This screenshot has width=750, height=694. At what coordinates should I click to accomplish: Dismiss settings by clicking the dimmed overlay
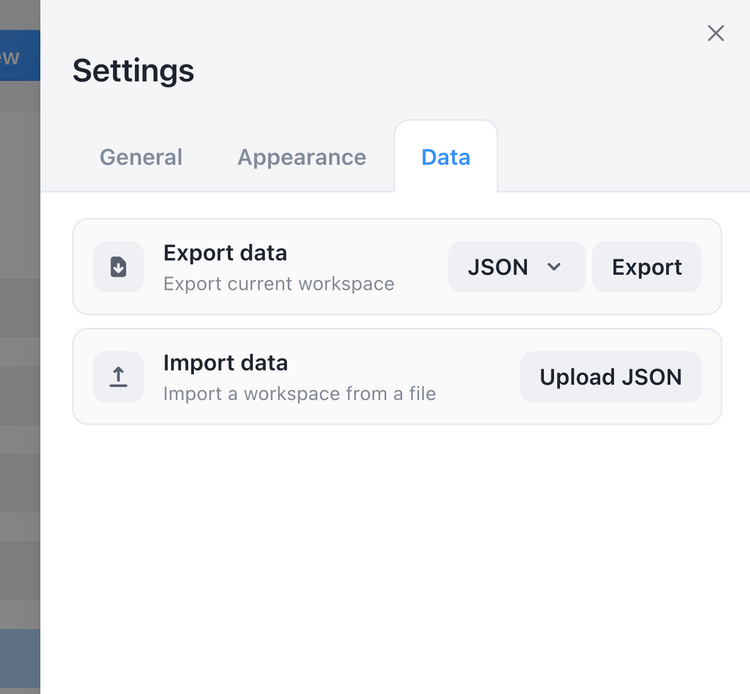(20, 300)
